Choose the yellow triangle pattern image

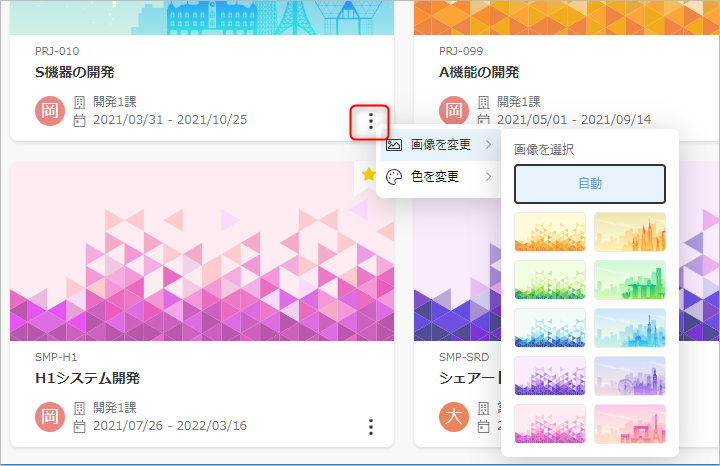pos(550,232)
